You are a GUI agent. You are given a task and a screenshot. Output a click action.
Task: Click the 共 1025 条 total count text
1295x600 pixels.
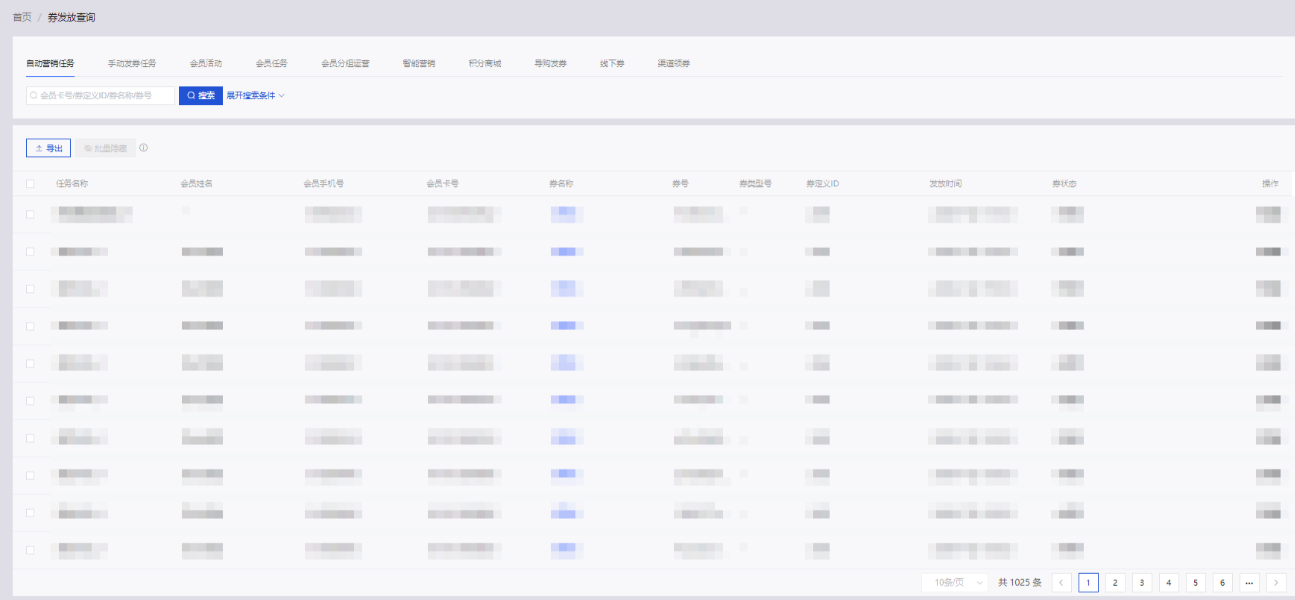(1020, 582)
